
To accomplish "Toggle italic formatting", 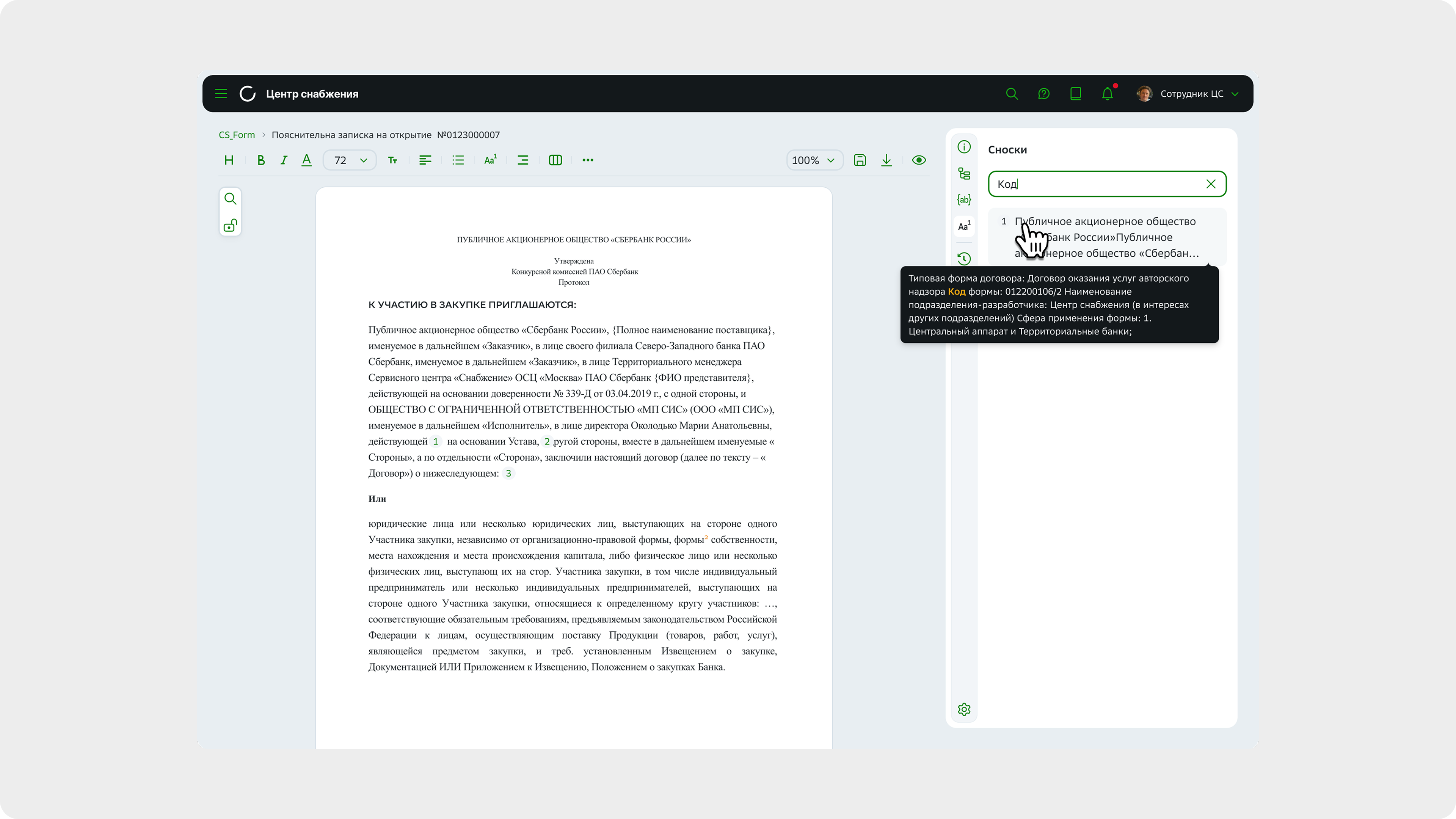I will [284, 160].
